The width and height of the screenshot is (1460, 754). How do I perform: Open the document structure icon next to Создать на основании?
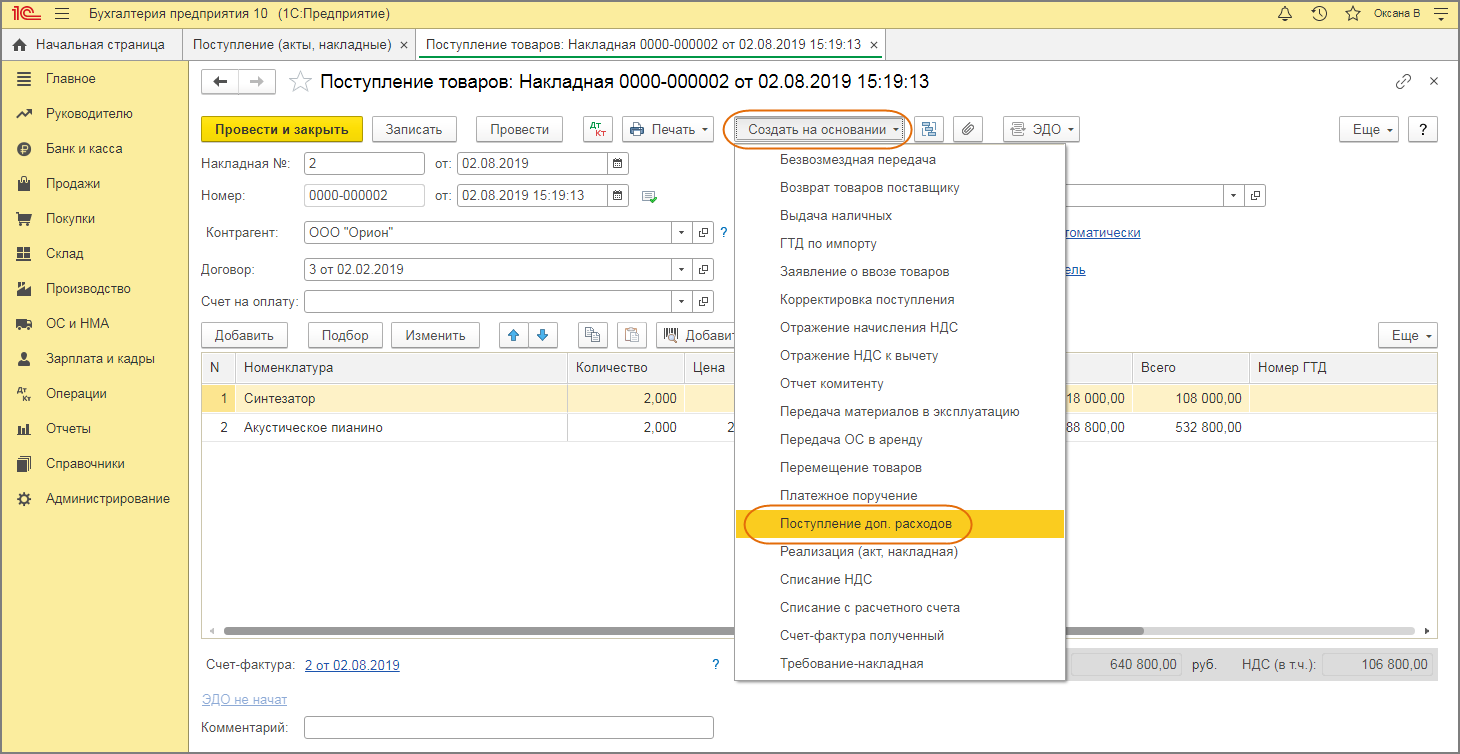click(x=930, y=129)
